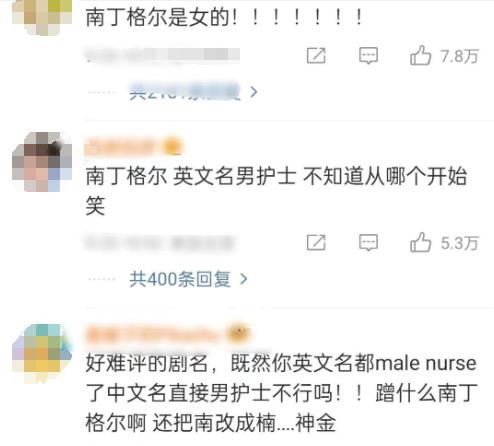Open avatar beside "好难评的剧名" comment
The height and width of the screenshot is (446, 494).
coord(42,353)
